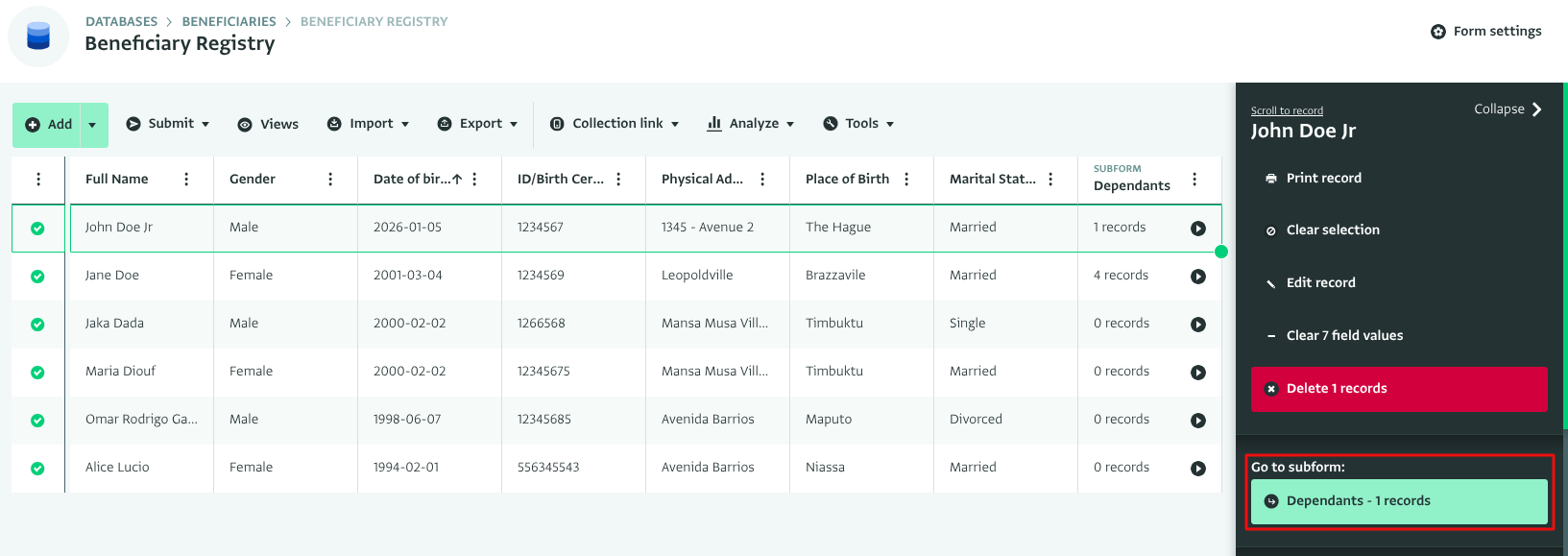Toggle selection checkmark for Jaka Dada row
Screen dimensions: 1568x556
37,325
